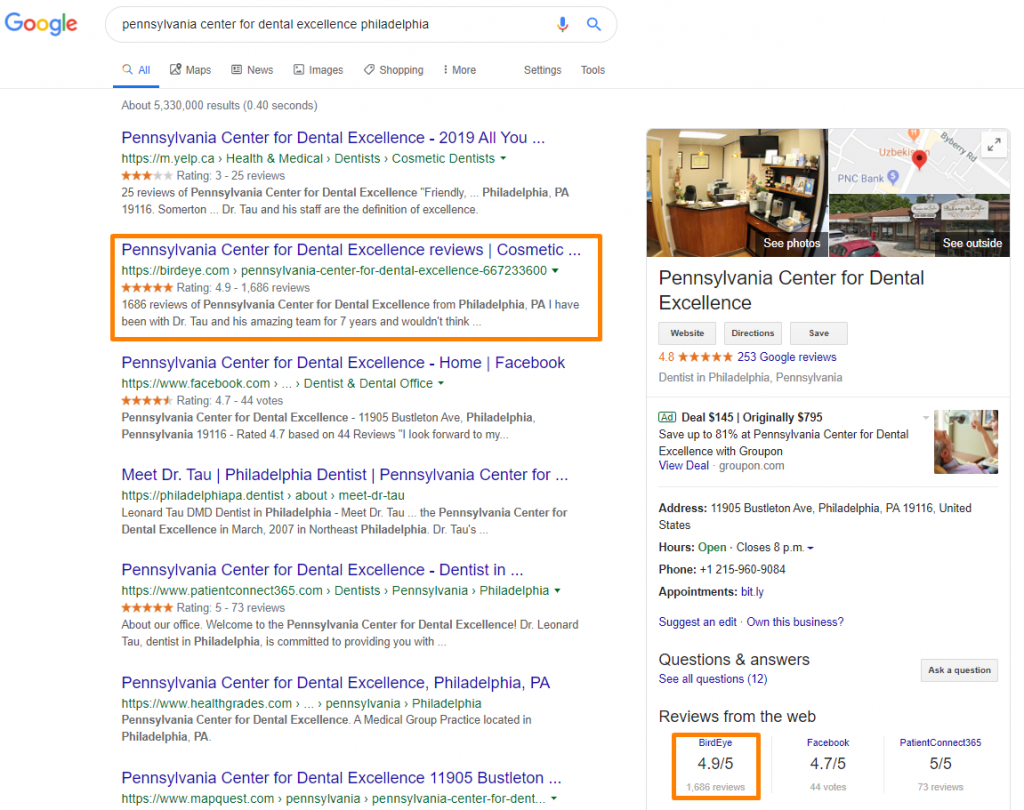Open the 253 Google reviews link
Viewport: 1024px width, 810px height.
[786, 357]
